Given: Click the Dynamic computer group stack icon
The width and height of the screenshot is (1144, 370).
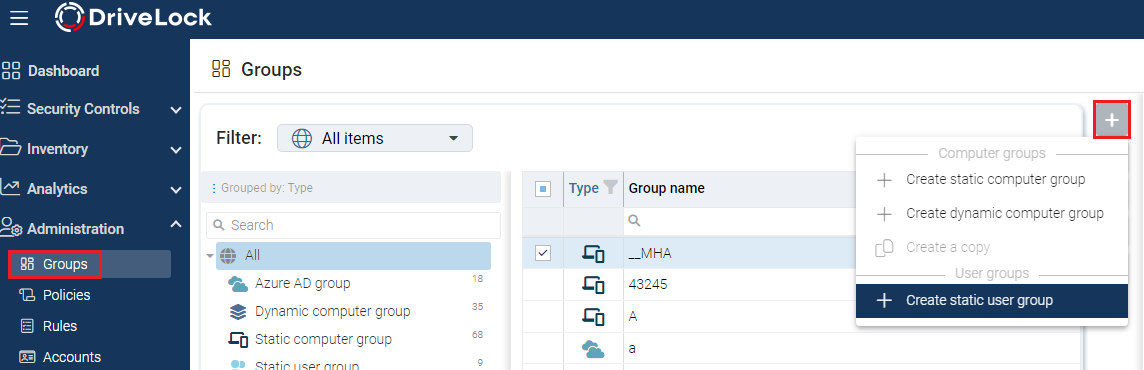Looking at the screenshot, I should pos(238,312).
